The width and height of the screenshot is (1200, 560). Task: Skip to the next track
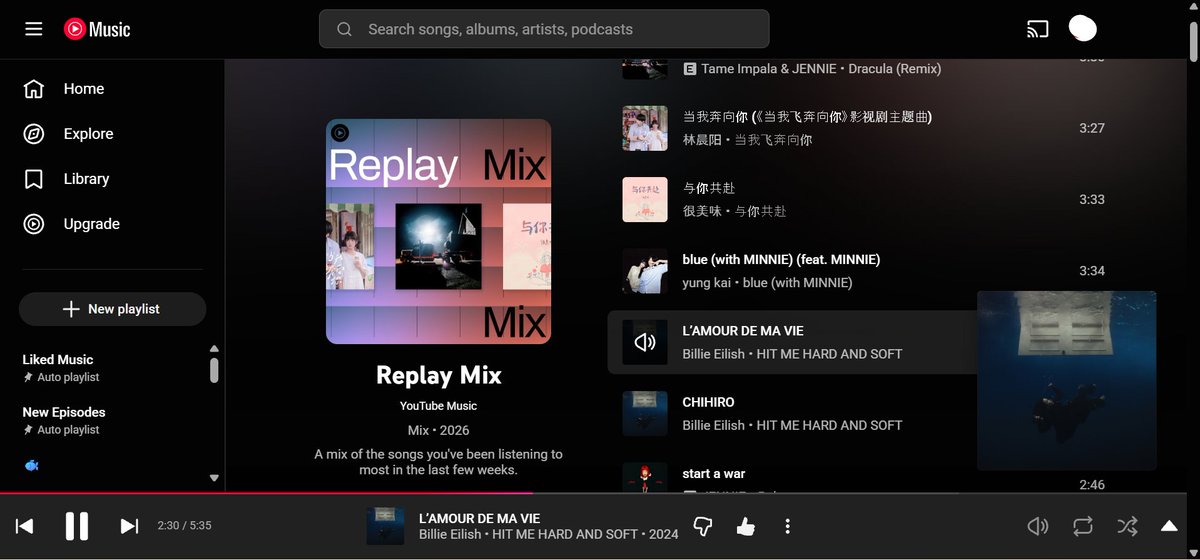[x=129, y=526]
